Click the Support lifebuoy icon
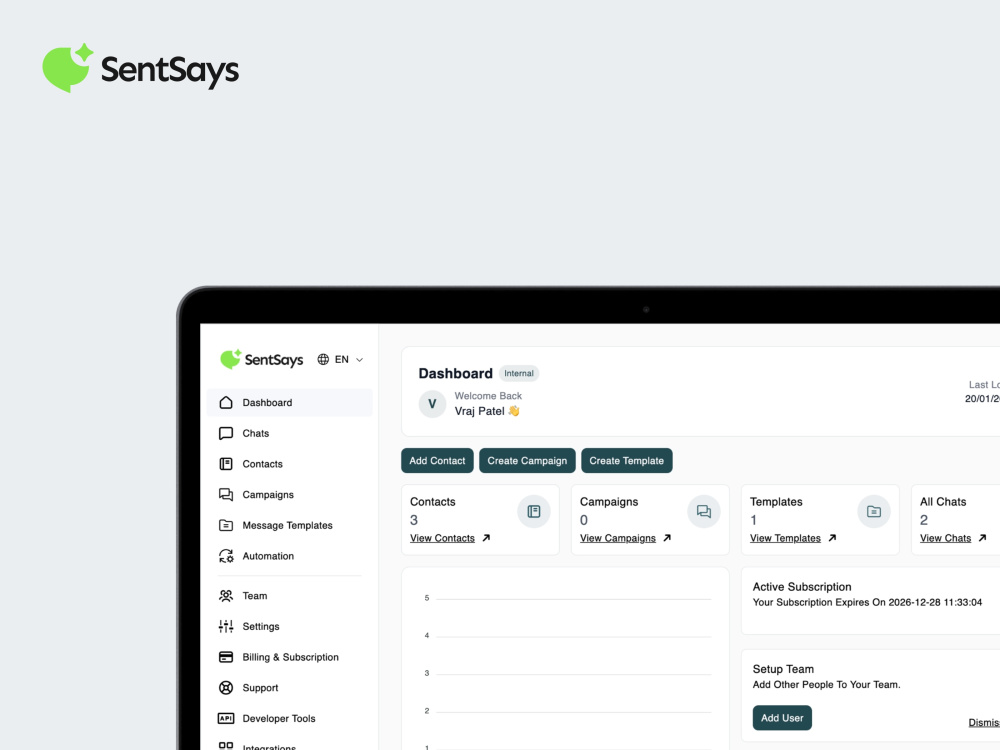Image resolution: width=1000 pixels, height=750 pixels. click(226, 688)
